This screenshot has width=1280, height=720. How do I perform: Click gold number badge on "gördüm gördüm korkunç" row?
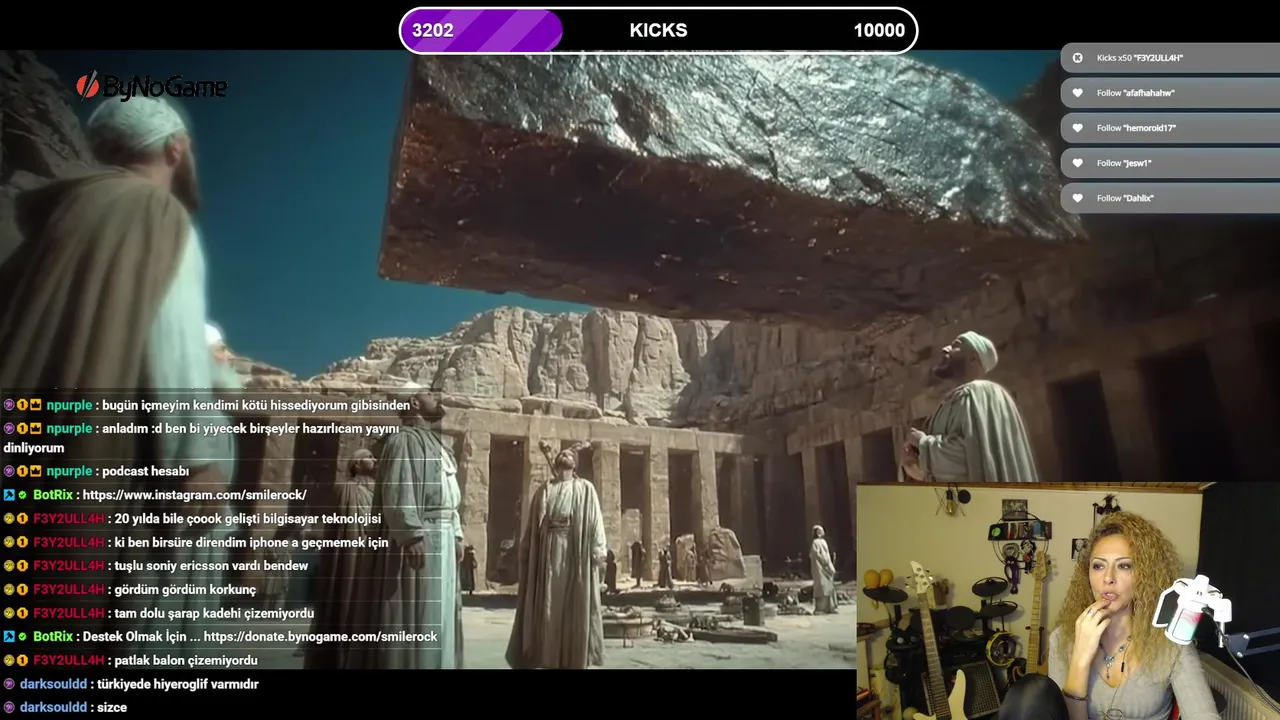click(x=22, y=590)
